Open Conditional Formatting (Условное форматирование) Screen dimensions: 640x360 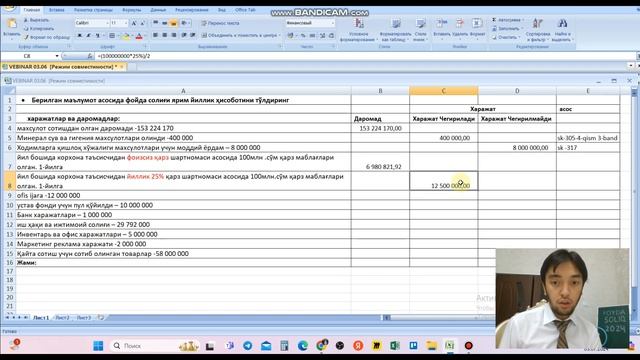click(359, 30)
